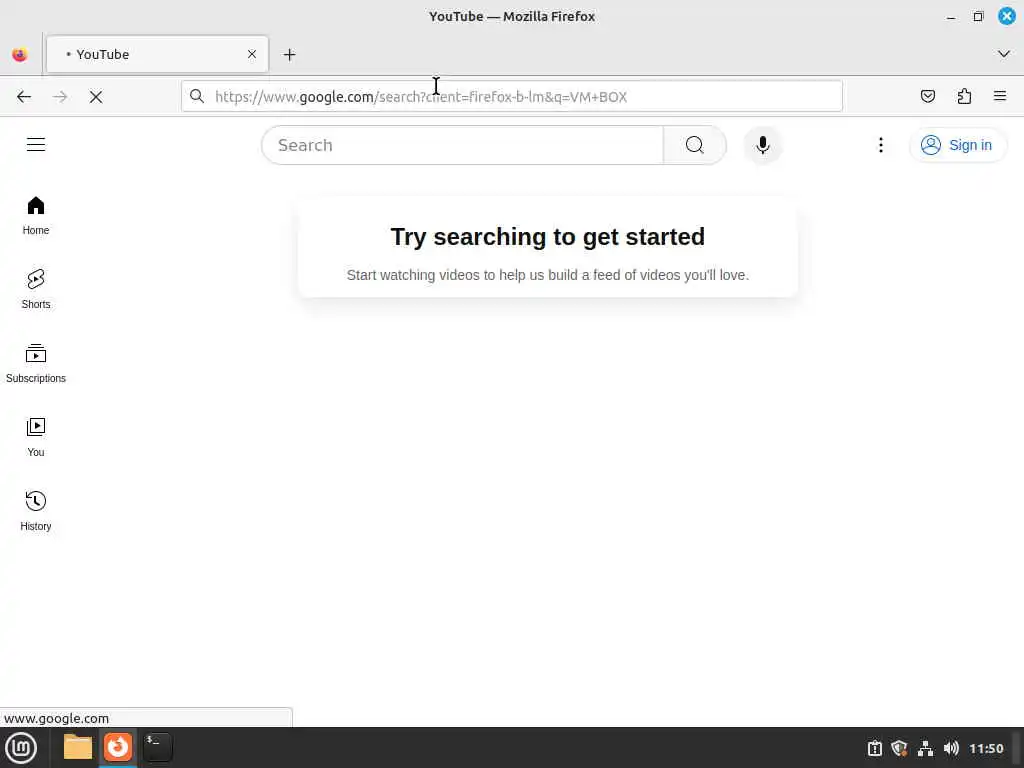Select the YouTube browser tab

tap(157, 54)
